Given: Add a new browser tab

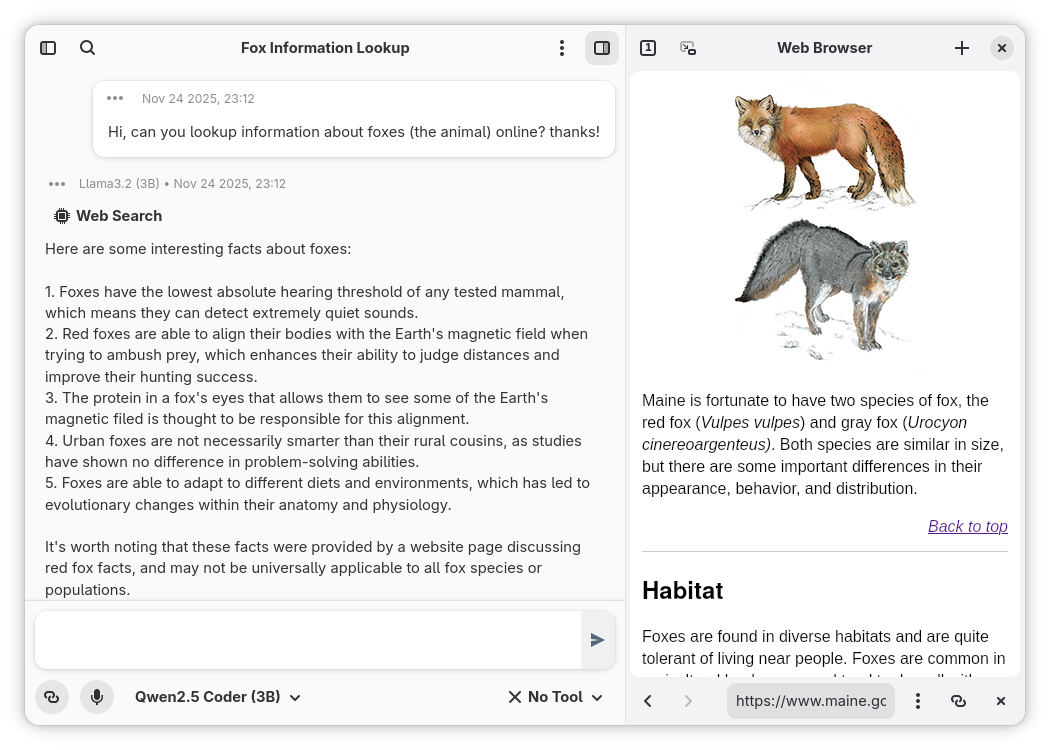Looking at the screenshot, I should pyautogui.click(x=962, y=48).
